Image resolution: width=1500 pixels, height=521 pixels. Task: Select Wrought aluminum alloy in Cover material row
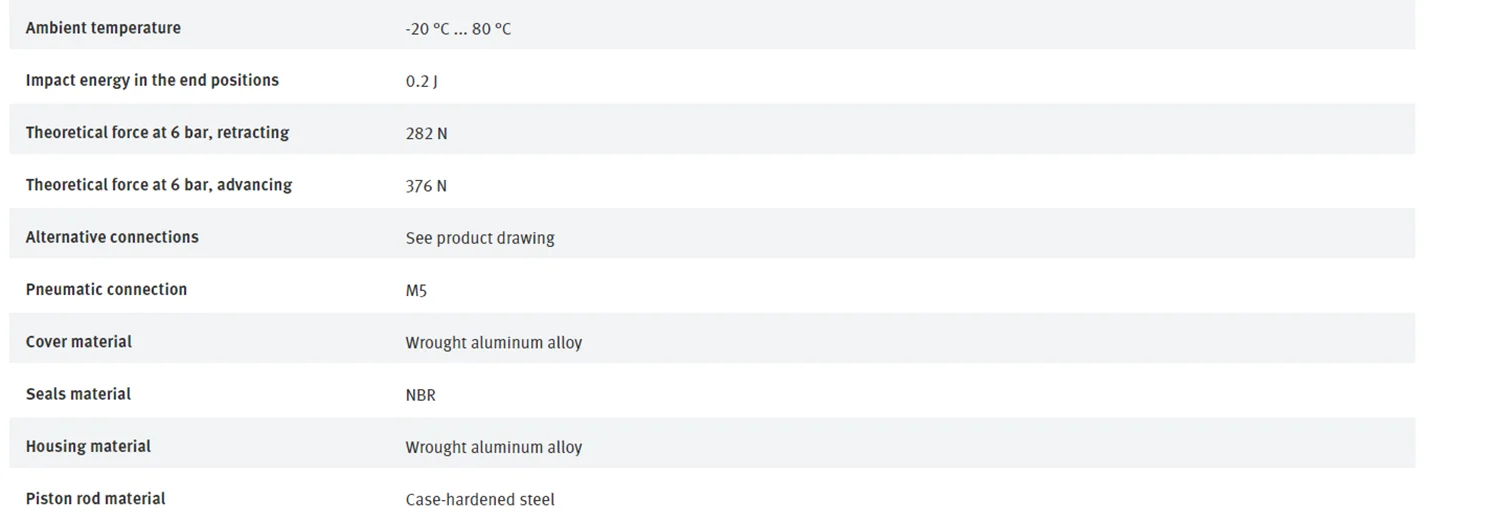[x=493, y=343]
